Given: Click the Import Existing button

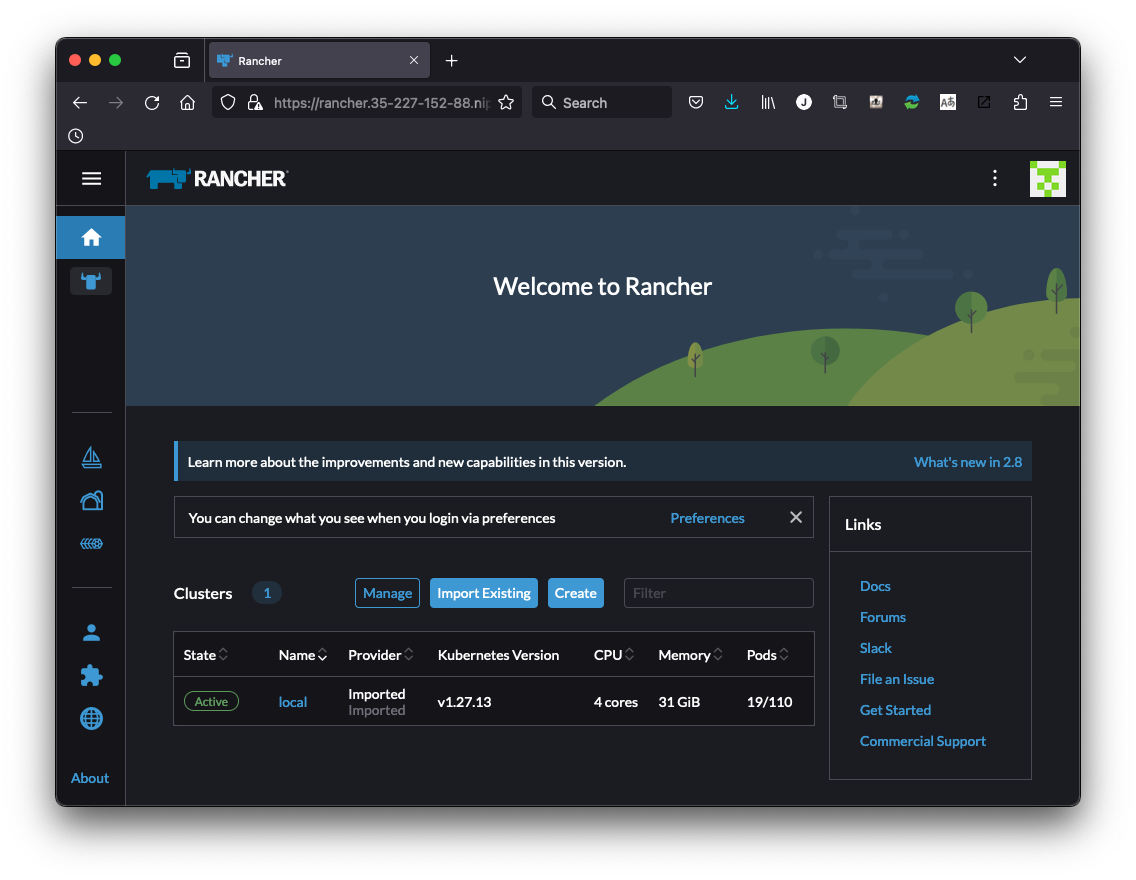Looking at the screenshot, I should click(x=483, y=593).
